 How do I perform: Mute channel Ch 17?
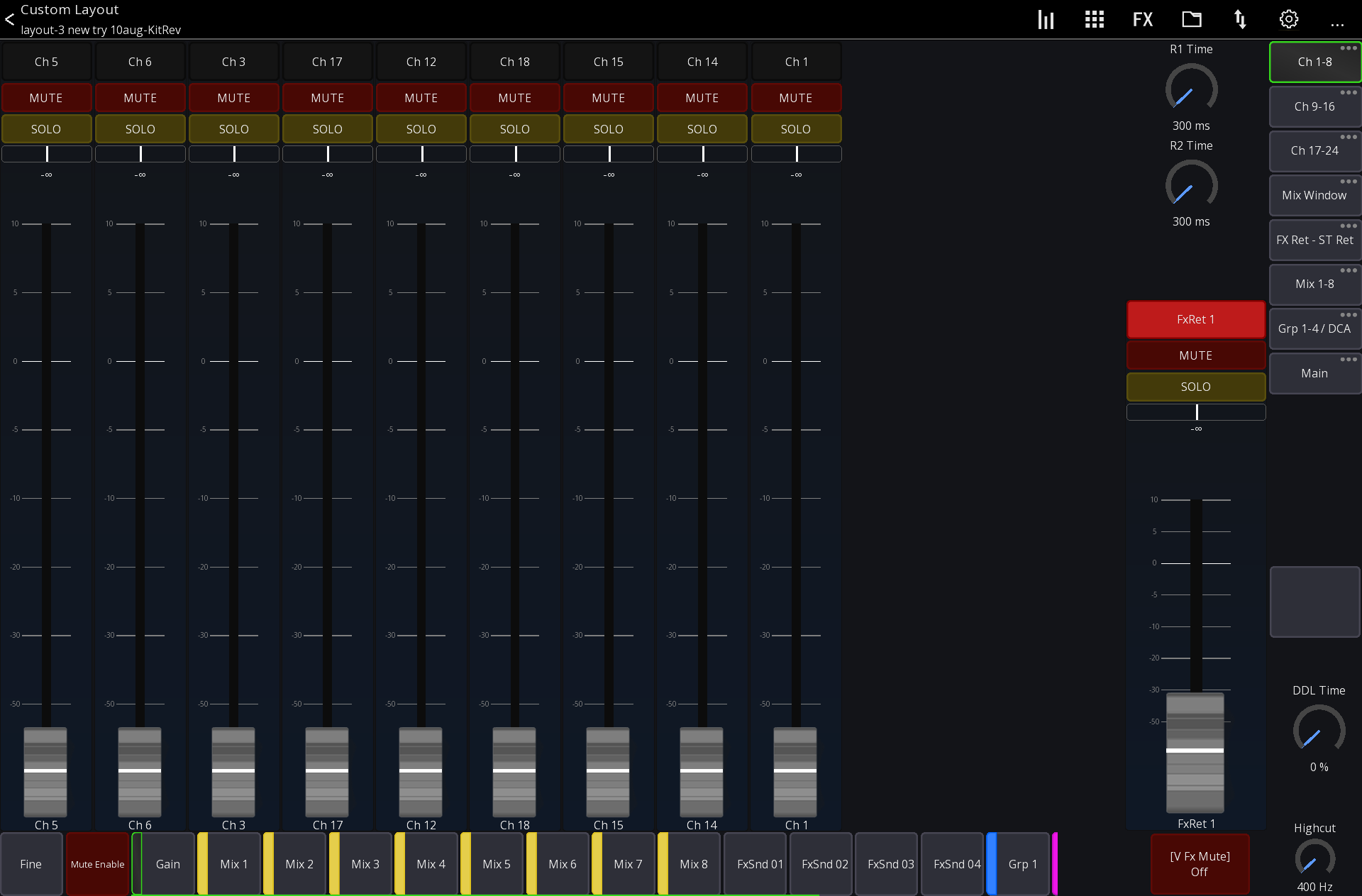tap(327, 98)
